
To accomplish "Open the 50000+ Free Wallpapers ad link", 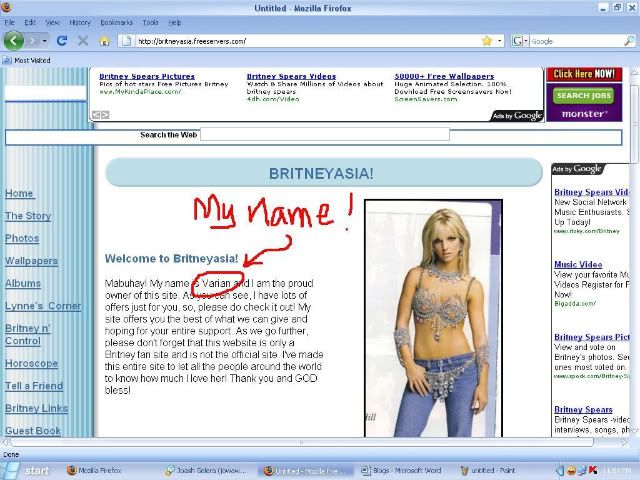I will pyautogui.click(x=444, y=76).
